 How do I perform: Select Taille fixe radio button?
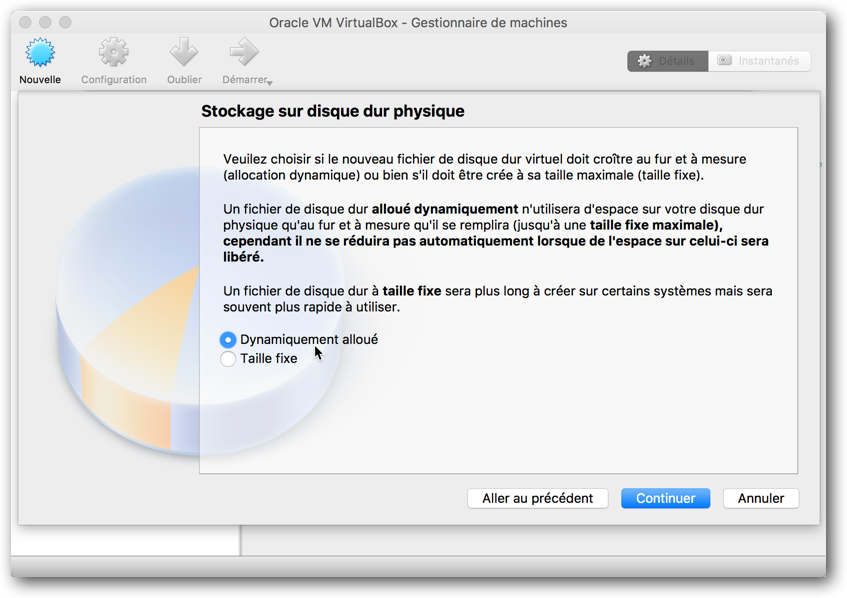click(228, 359)
